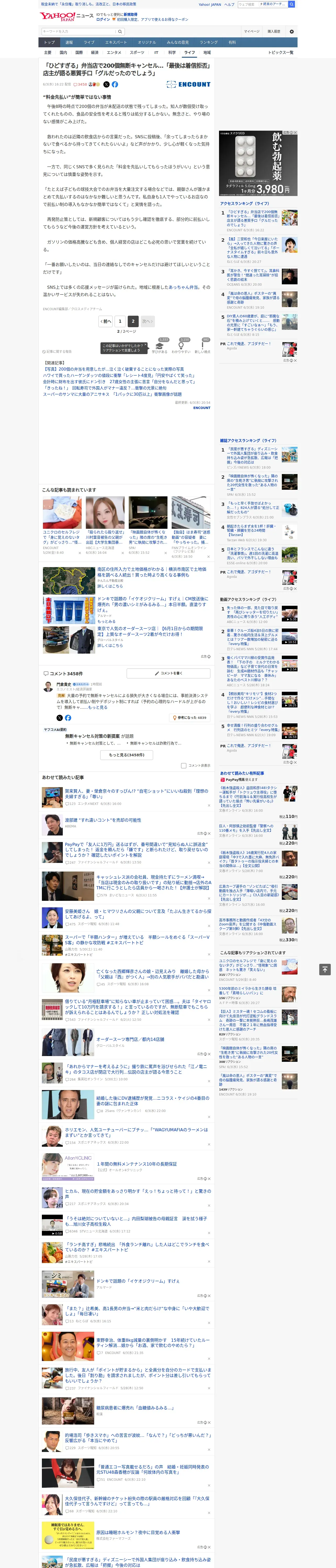Click Yahoo! JAPAN link in top bar
The height and width of the screenshot is (1568, 336).
tap(210, 4)
